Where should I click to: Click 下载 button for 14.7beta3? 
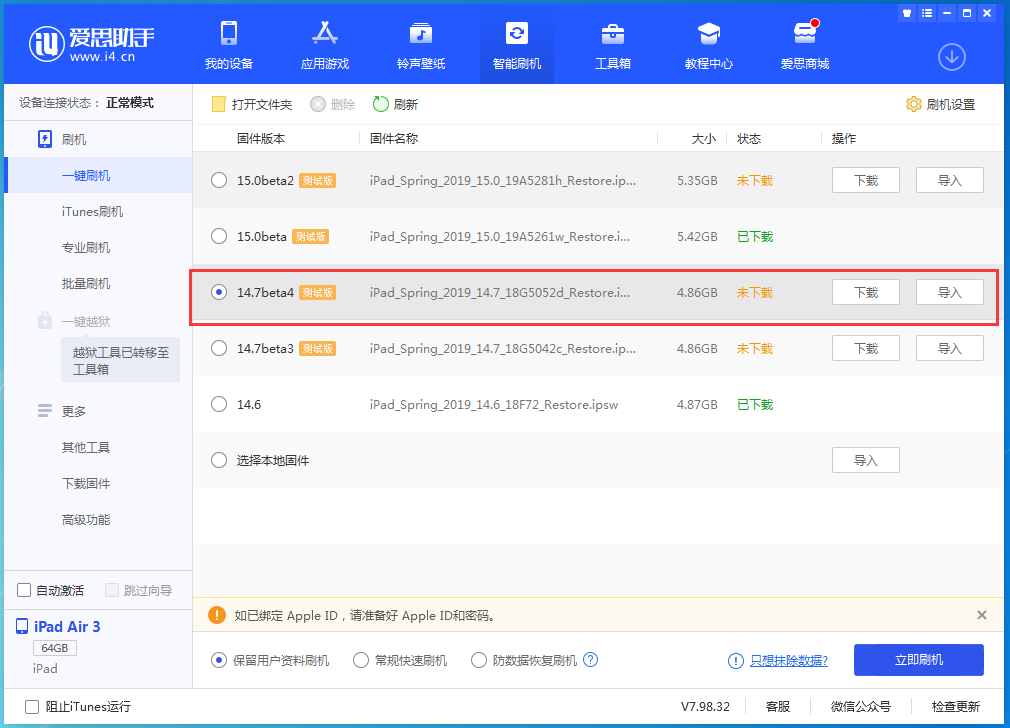pos(866,349)
